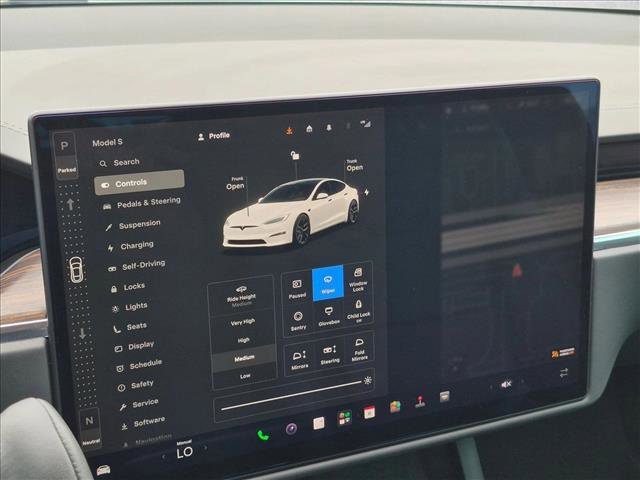Tap the car icon on gear strip
Screen dimensions: 640x480
(76, 270)
